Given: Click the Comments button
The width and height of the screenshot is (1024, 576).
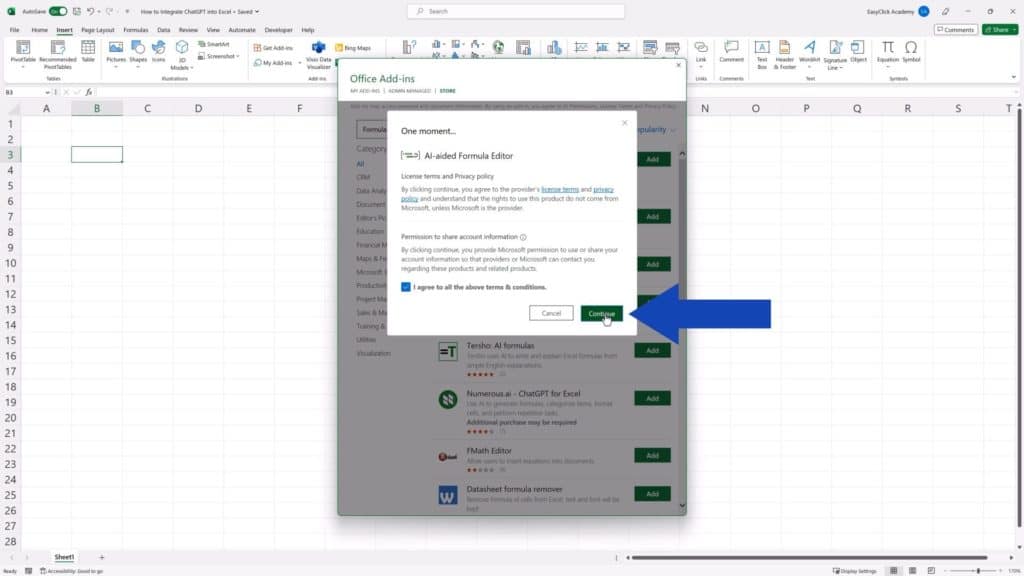Looking at the screenshot, I should [955, 29].
